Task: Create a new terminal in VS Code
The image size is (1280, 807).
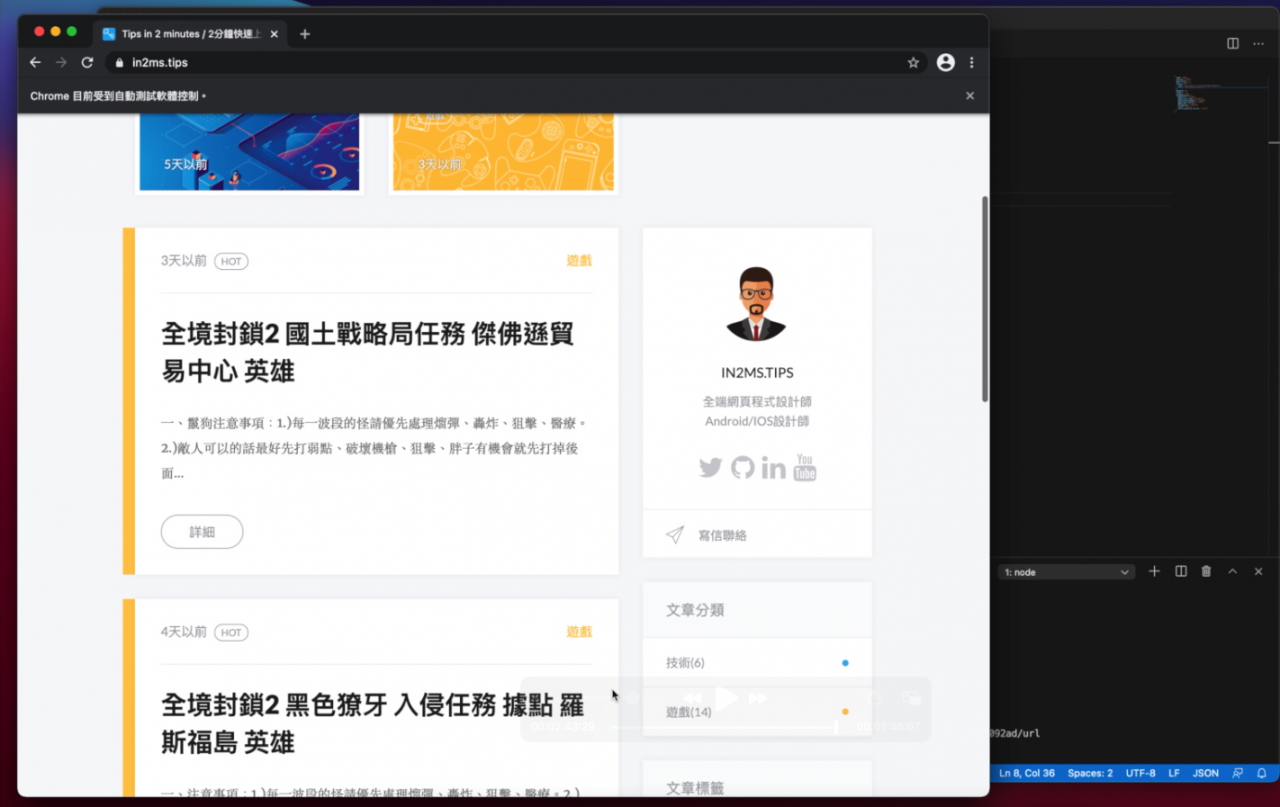Action: (1154, 571)
